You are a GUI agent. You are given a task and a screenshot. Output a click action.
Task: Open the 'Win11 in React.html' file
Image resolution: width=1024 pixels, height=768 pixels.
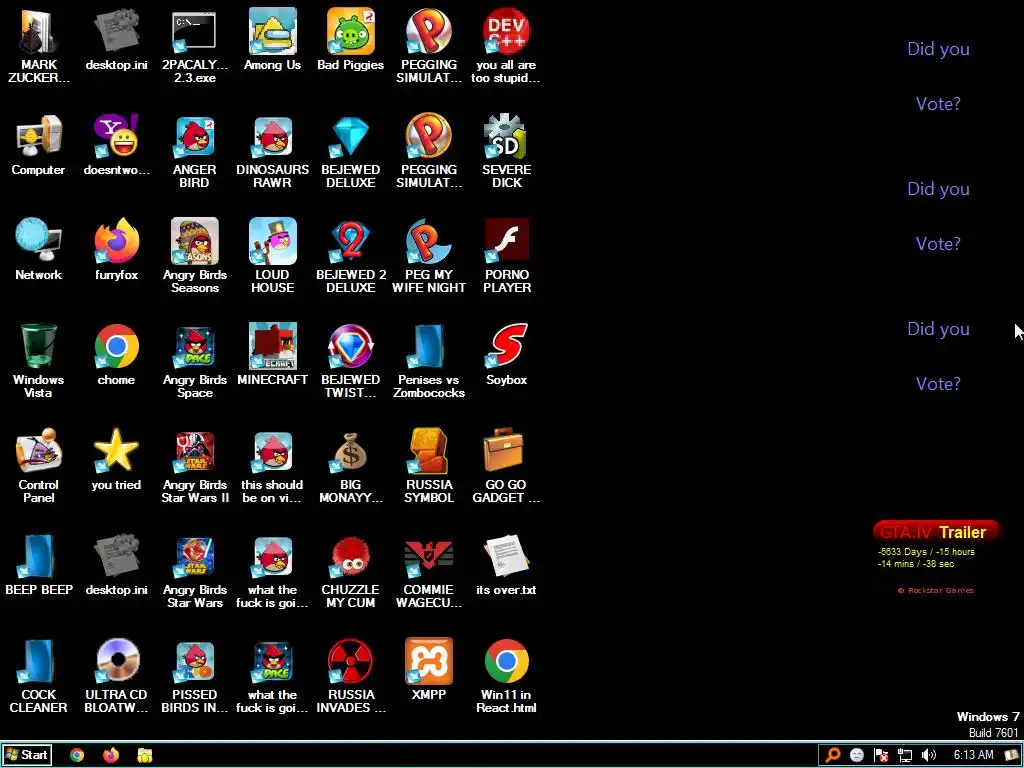tap(506, 677)
